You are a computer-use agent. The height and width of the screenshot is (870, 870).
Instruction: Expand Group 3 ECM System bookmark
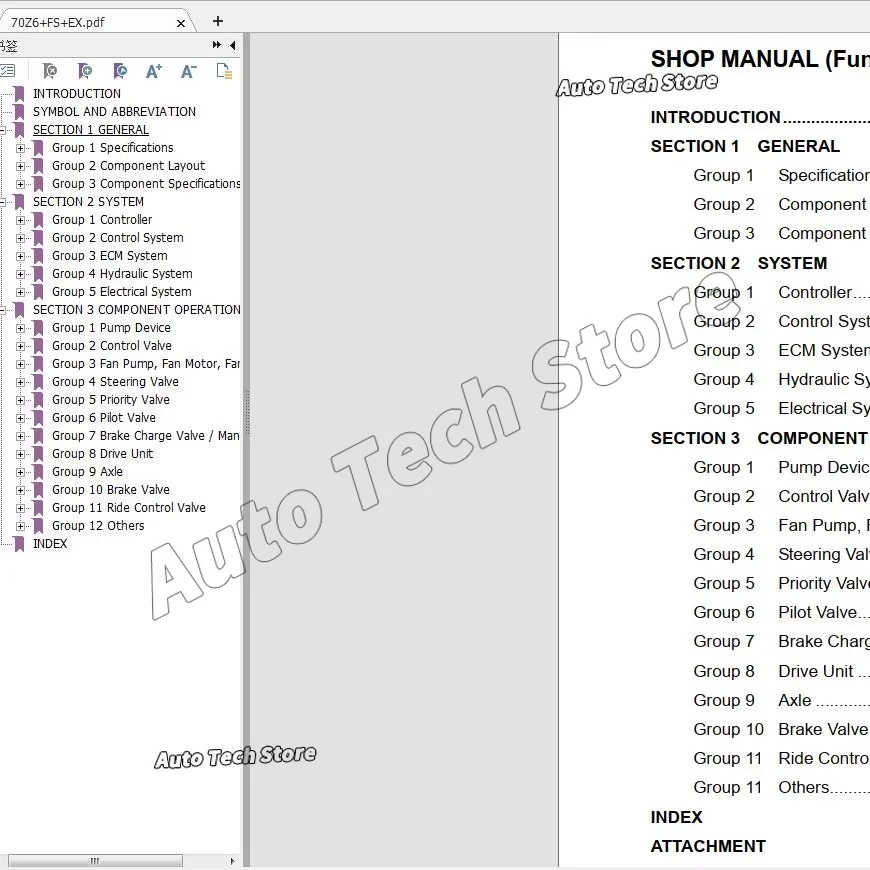point(21,256)
